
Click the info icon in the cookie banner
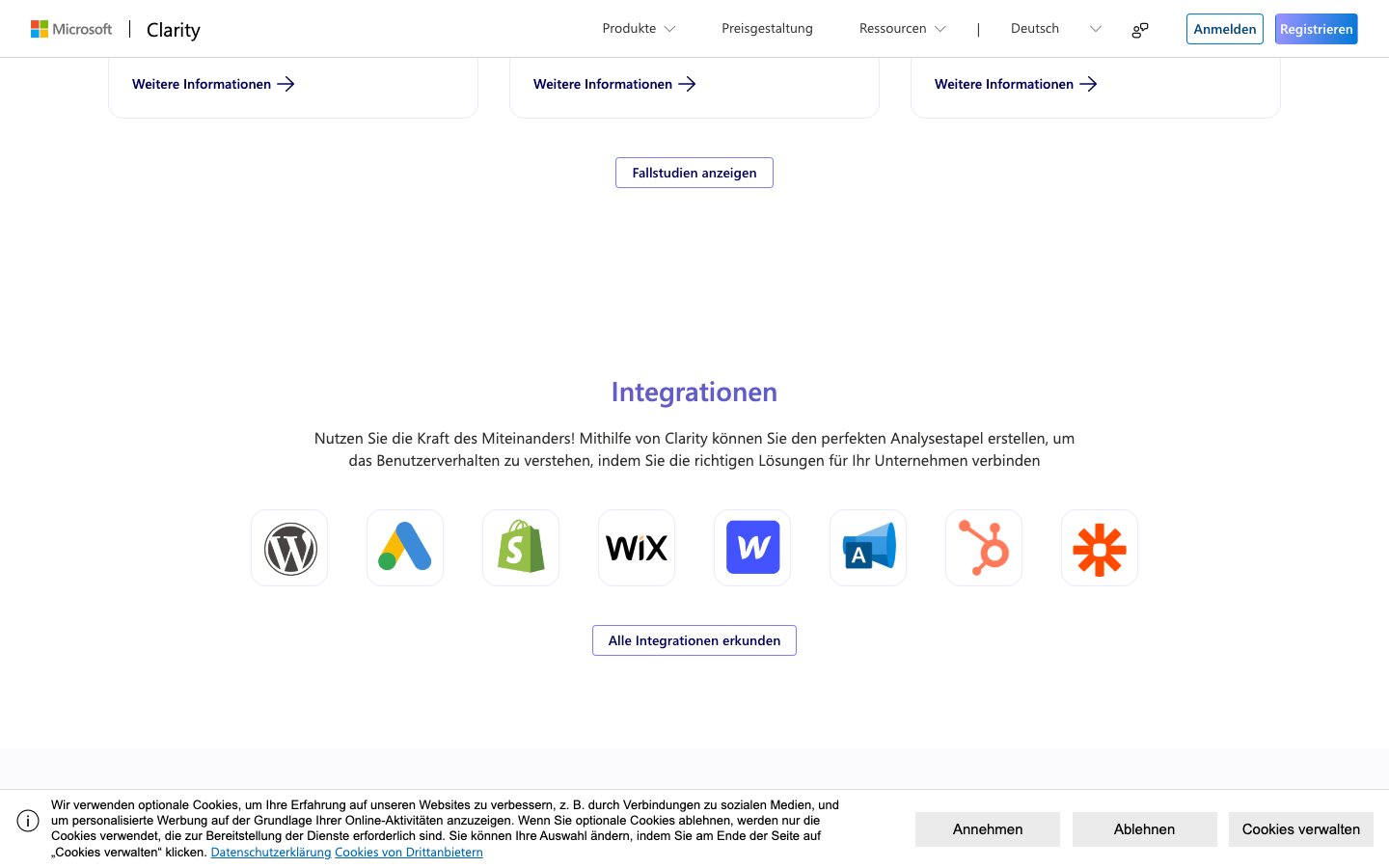coord(27,821)
